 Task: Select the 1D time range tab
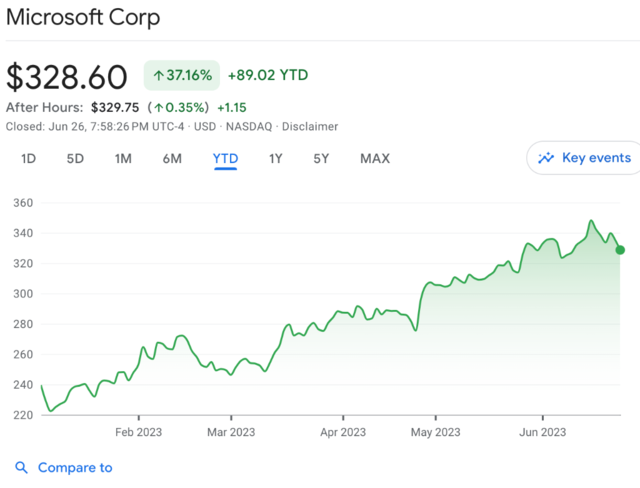(x=29, y=159)
